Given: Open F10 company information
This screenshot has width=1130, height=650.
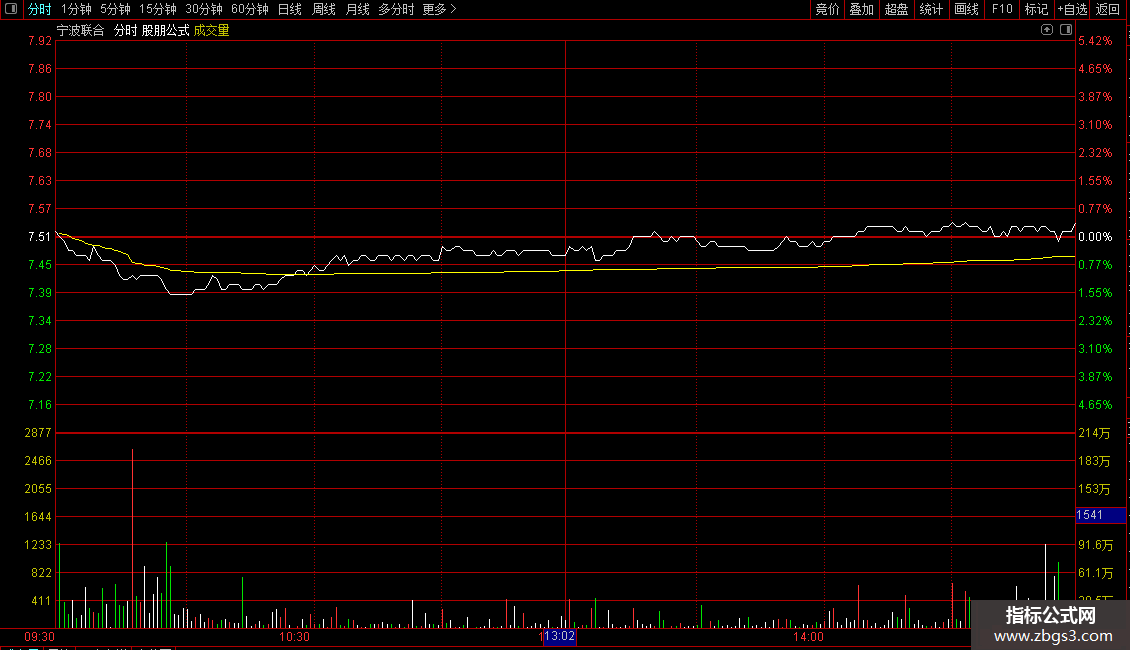Looking at the screenshot, I should [x=1002, y=9].
